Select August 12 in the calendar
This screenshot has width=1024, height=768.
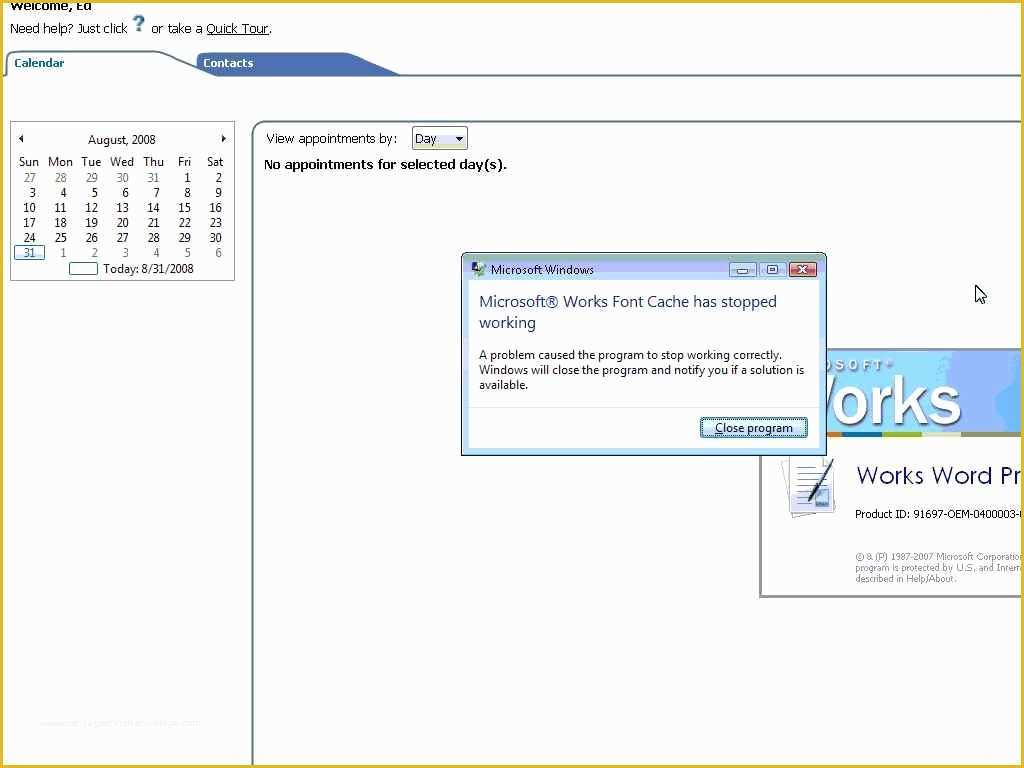pos(91,208)
